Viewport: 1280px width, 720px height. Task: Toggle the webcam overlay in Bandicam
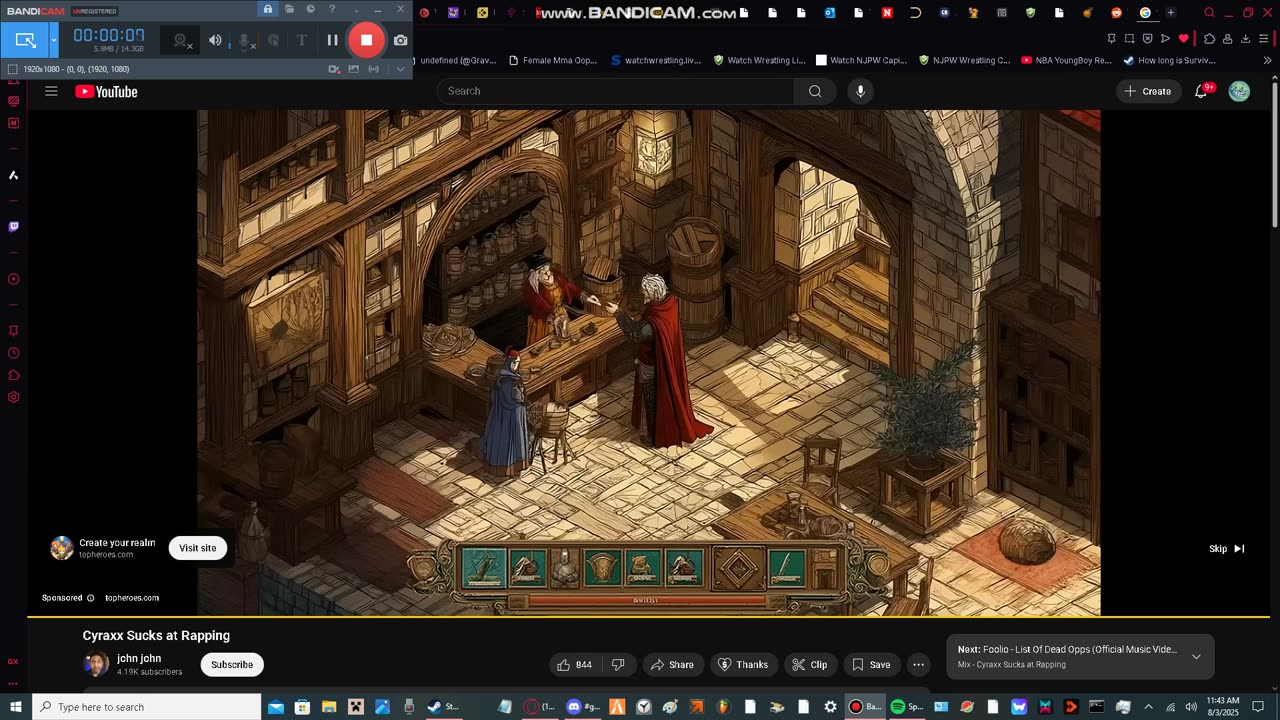[181, 41]
